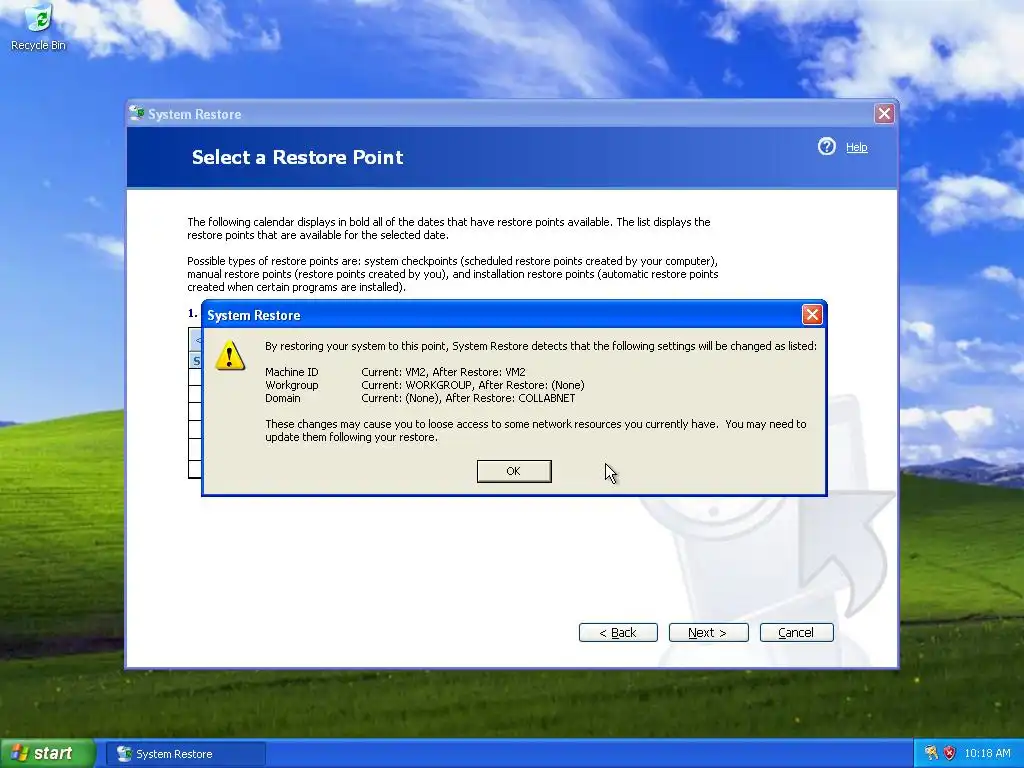Open the Recycle Bin desktop icon
This screenshot has height=768, width=1024.
point(39,27)
